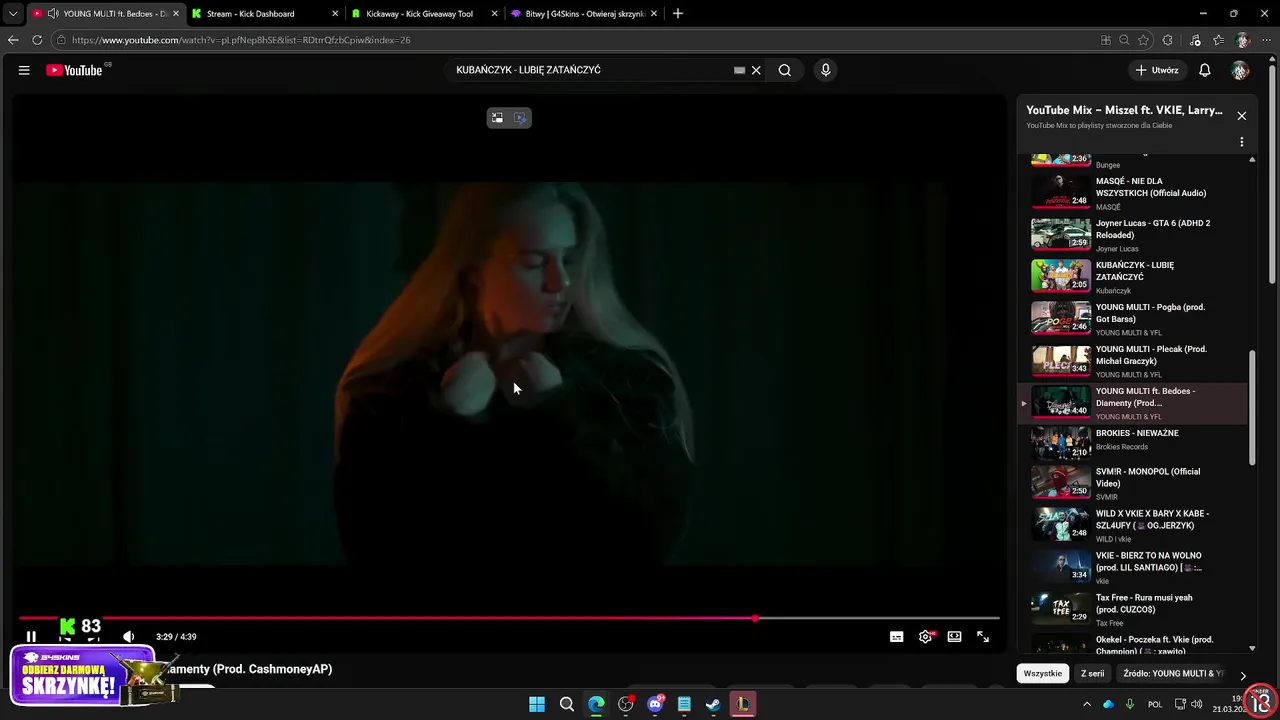Open the browser tab list dropdown
This screenshot has width=1280, height=720.
pos(12,14)
